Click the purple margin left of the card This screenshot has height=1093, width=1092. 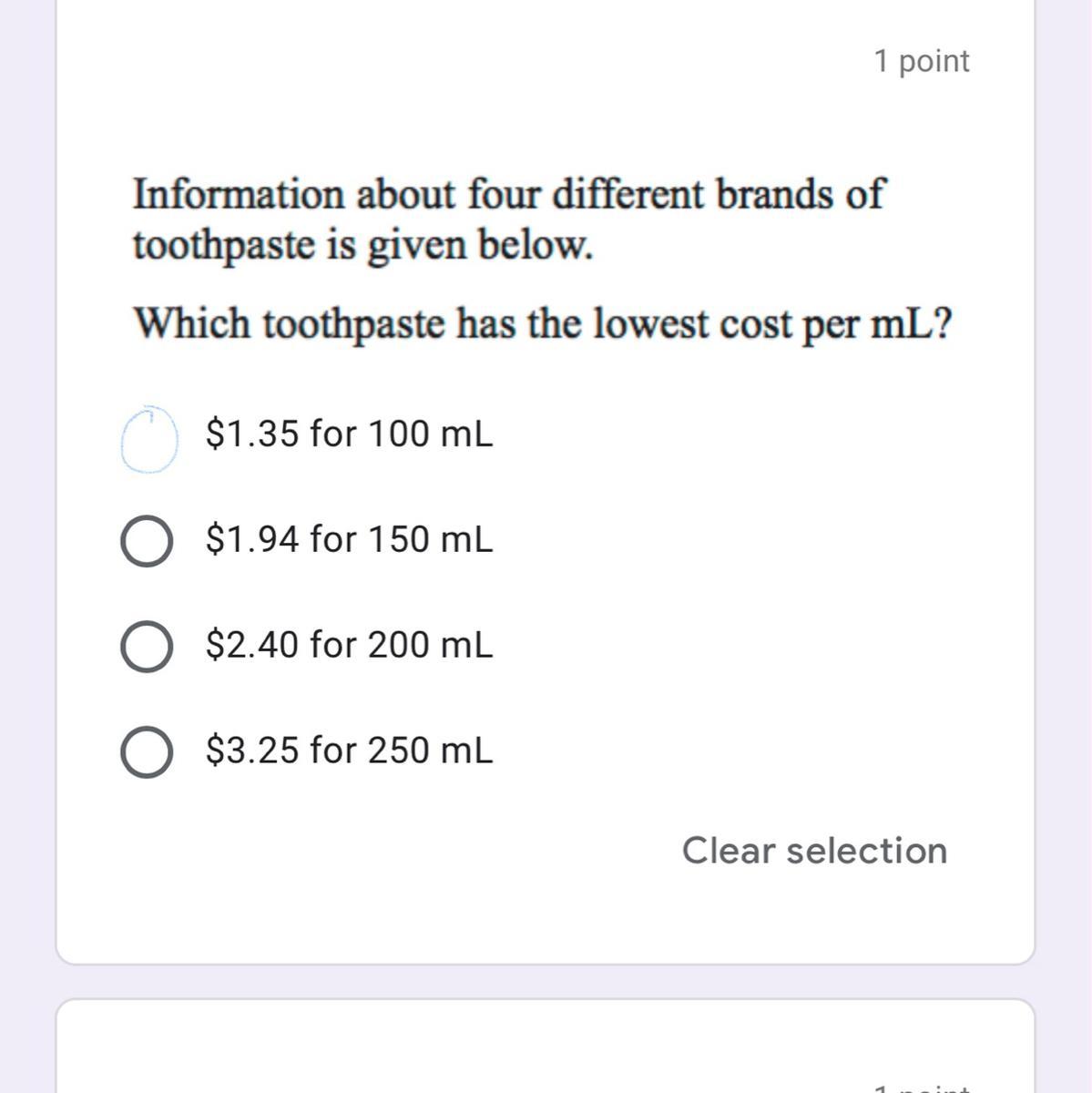[27, 546]
